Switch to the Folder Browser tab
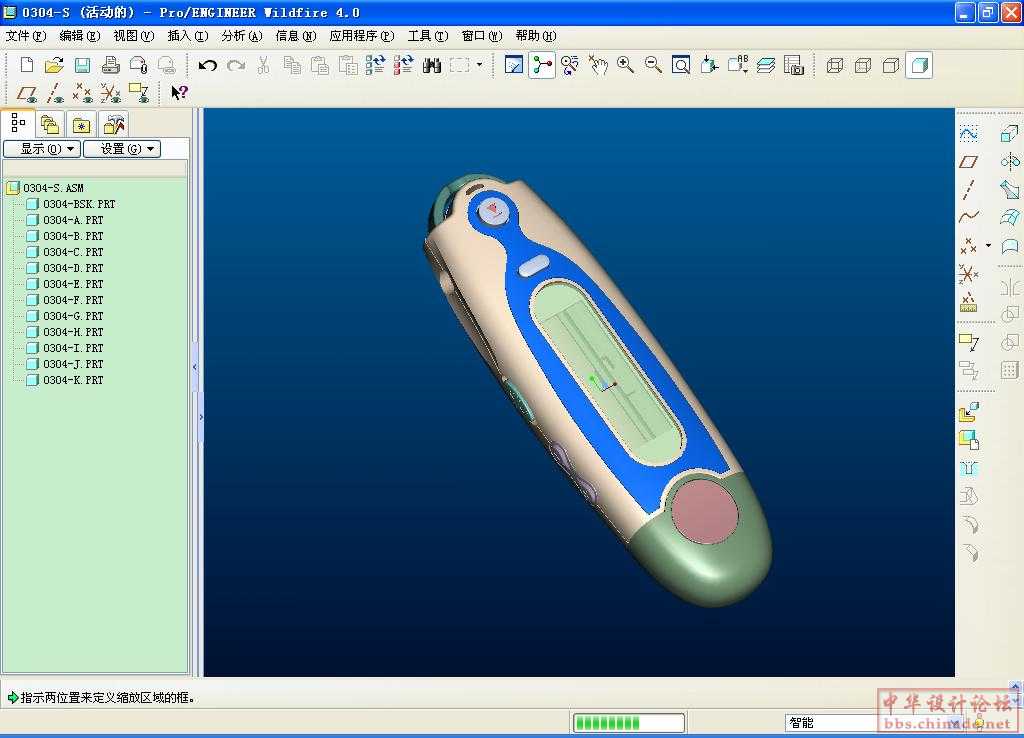The width and height of the screenshot is (1024, 738). 50,124
